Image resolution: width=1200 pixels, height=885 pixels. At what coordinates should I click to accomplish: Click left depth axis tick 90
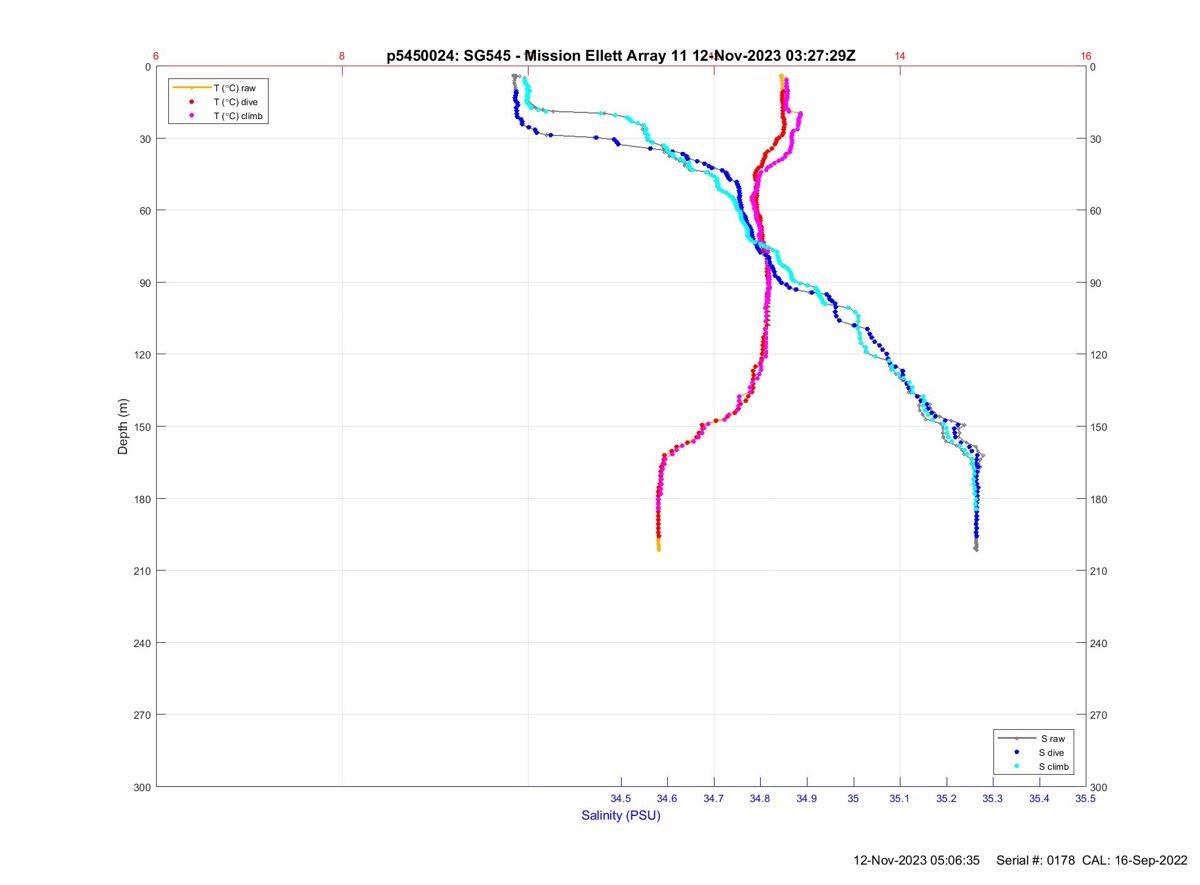tap(145, 283)
